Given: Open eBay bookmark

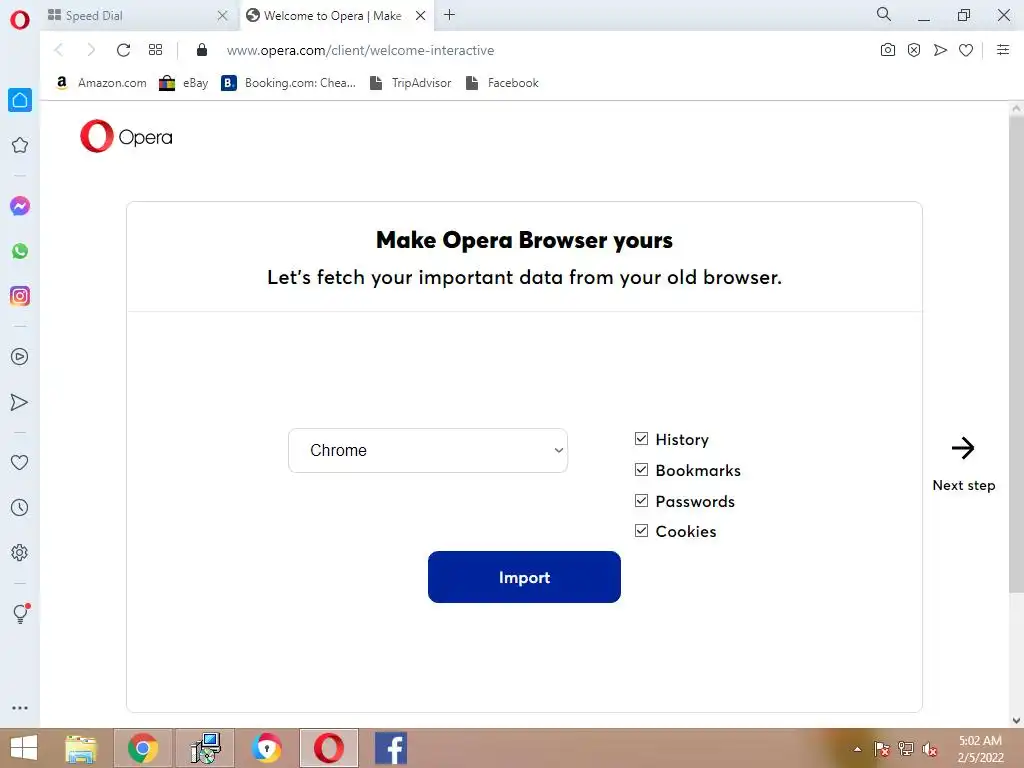Looking at the screenshot, I should click(184, 83).
